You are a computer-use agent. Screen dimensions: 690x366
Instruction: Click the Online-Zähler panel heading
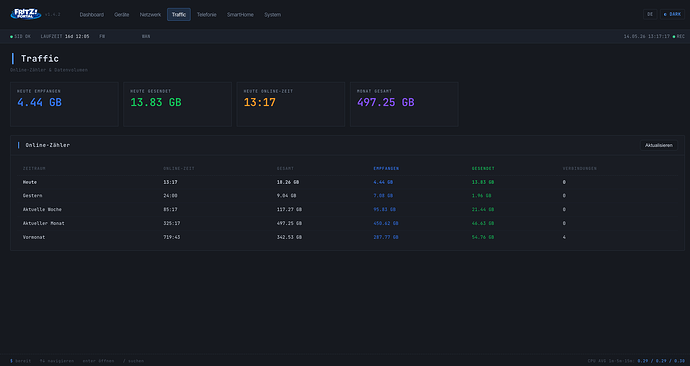[x=48, y=145]
